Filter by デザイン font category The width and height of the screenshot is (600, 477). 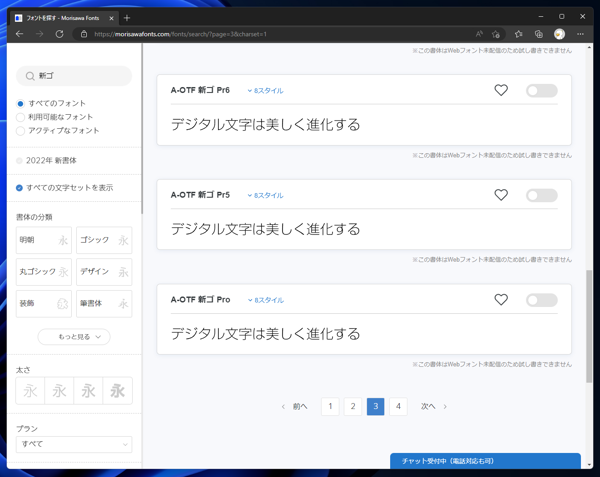coord(104,272)
